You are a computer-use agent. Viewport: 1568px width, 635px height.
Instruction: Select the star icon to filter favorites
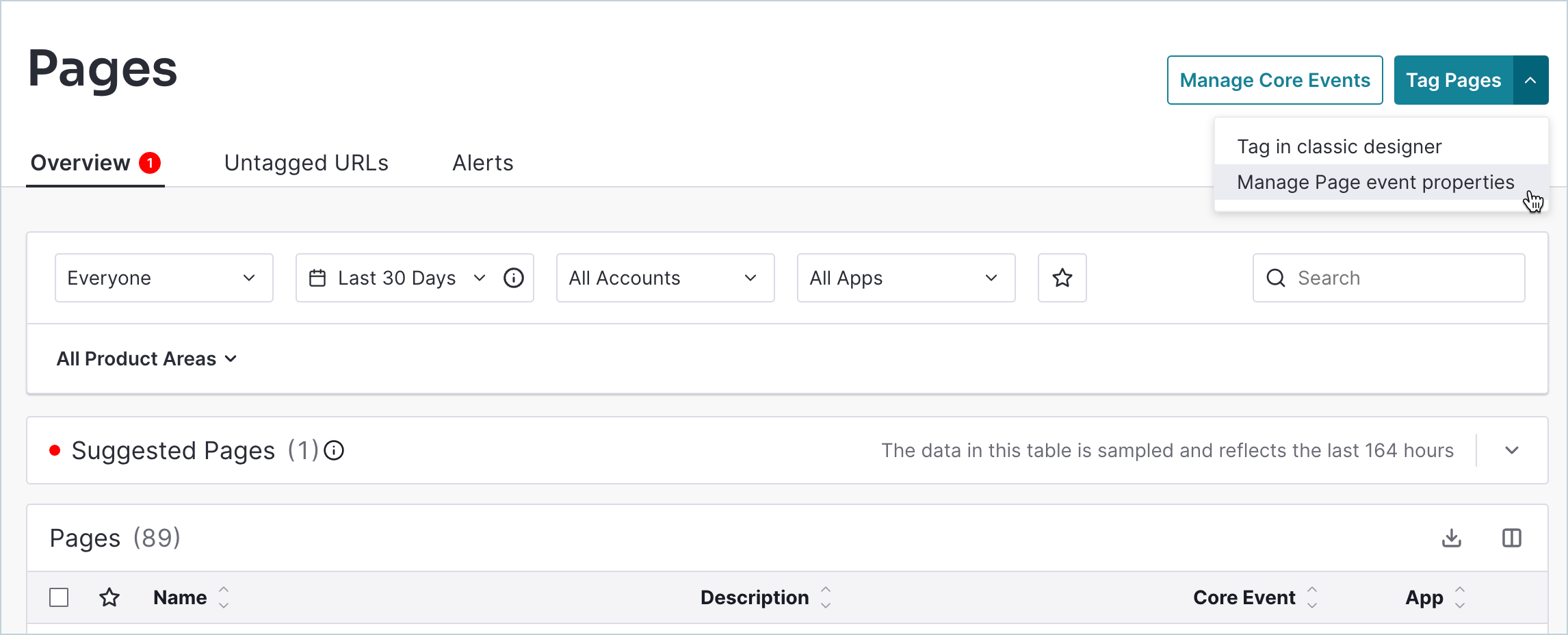pyautogui.click(x=1062, y=278)
